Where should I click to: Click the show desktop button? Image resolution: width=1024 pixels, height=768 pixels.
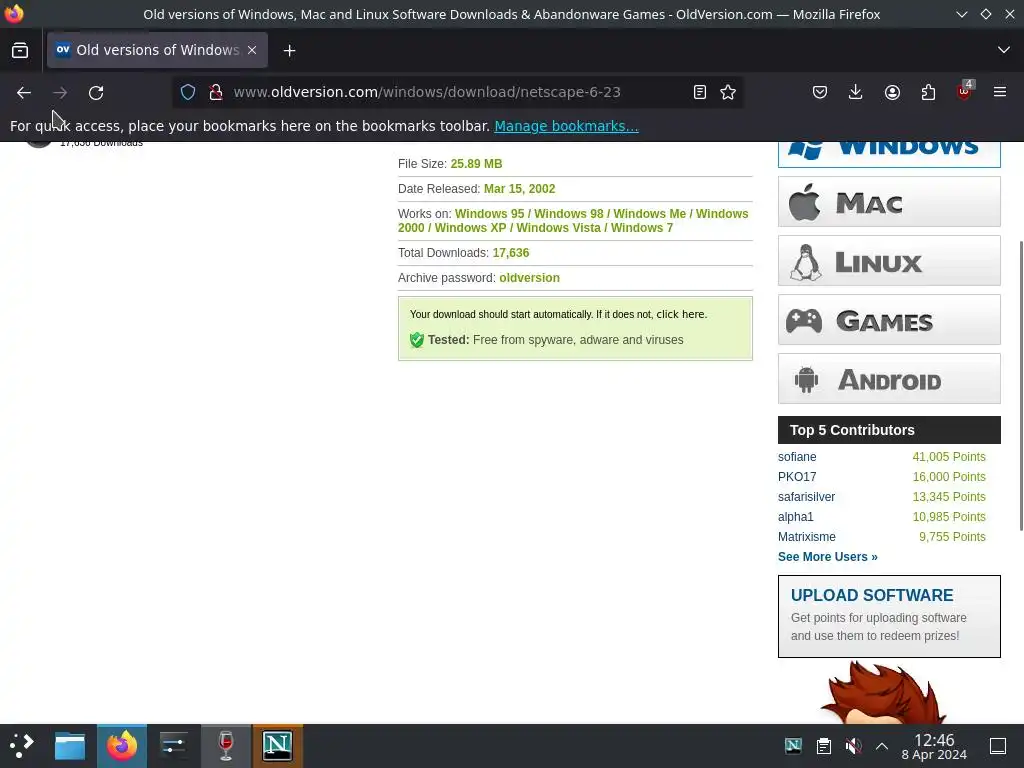[998, 746]
